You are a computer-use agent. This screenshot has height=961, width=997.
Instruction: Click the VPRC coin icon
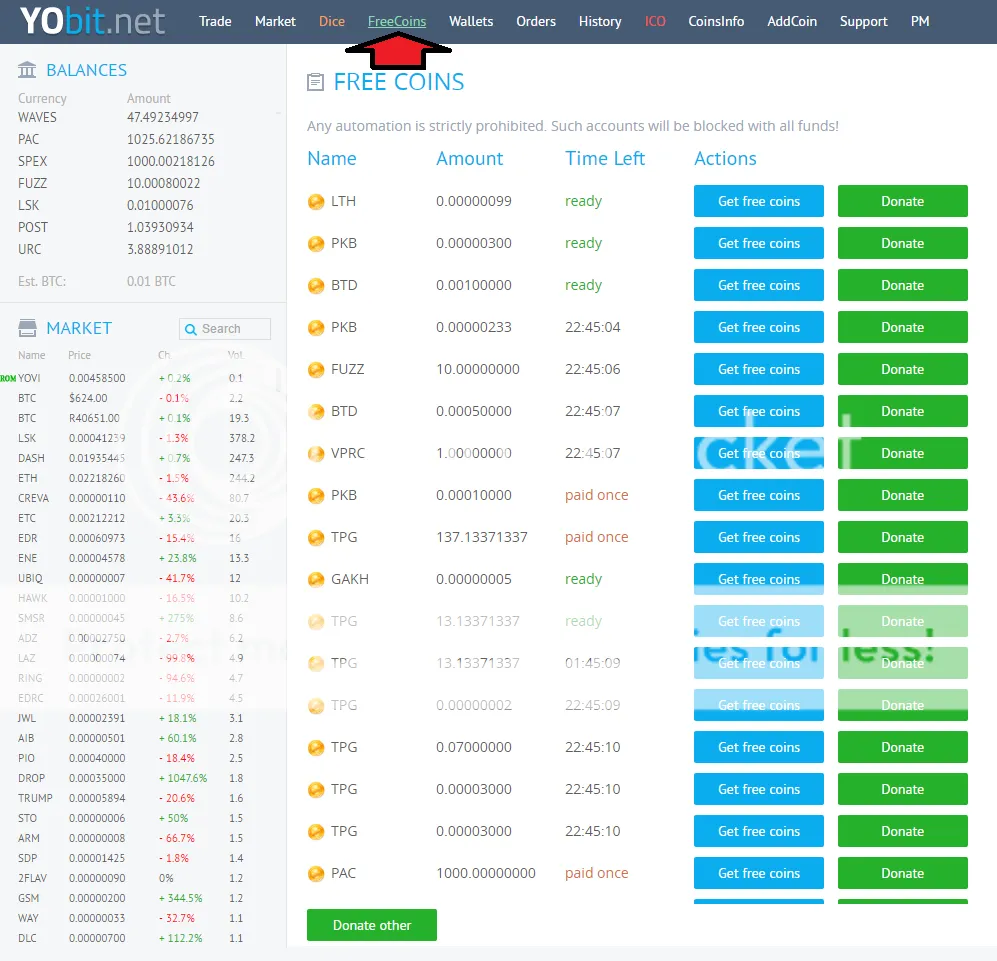pyautogui.click(x=316, y=453)
